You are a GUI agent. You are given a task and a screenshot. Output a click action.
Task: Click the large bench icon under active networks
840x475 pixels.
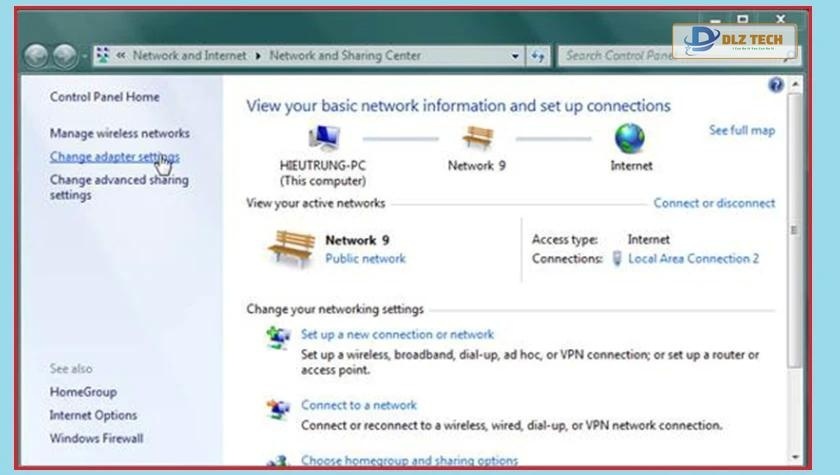point(291,248)
